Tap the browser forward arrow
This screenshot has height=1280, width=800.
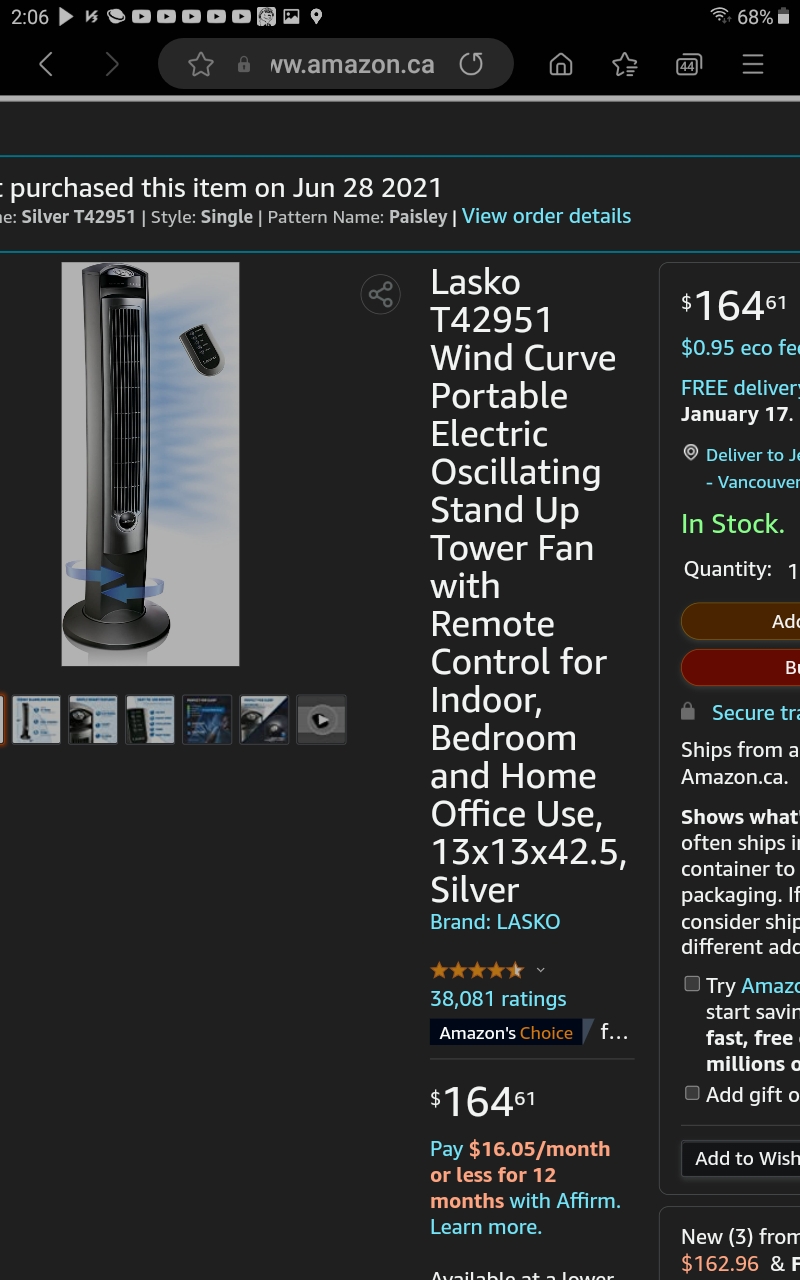pos(112,65)
